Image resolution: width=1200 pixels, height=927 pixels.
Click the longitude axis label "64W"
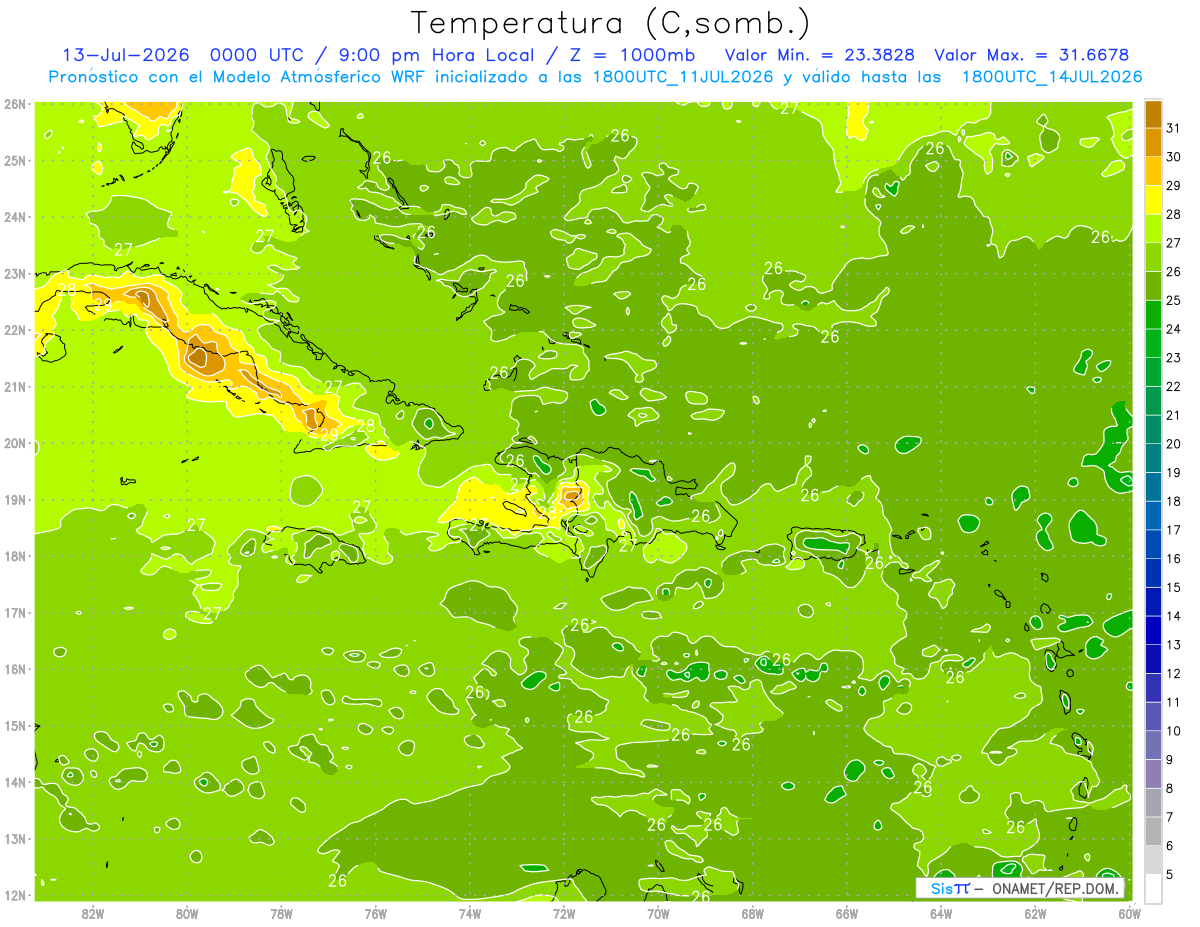(x=941, y=912)
